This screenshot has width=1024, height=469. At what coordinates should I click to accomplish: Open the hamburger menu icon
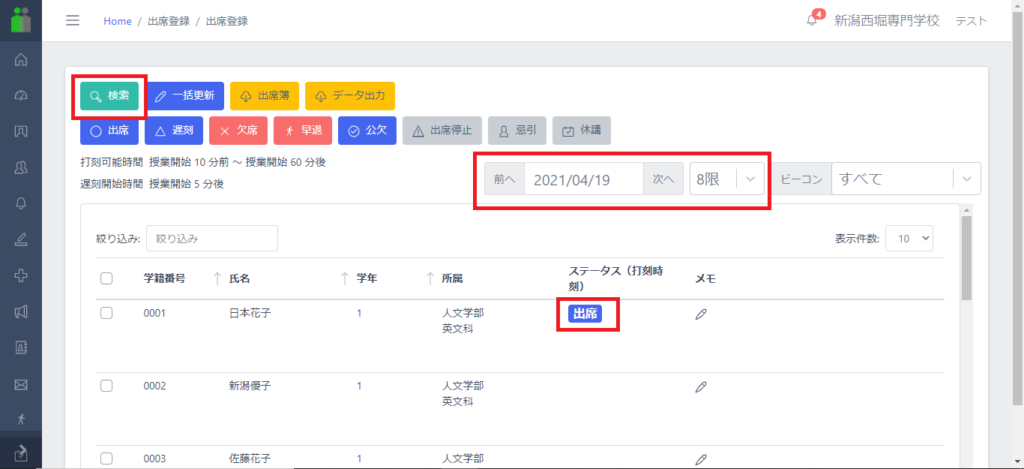[x=72, y=20]
